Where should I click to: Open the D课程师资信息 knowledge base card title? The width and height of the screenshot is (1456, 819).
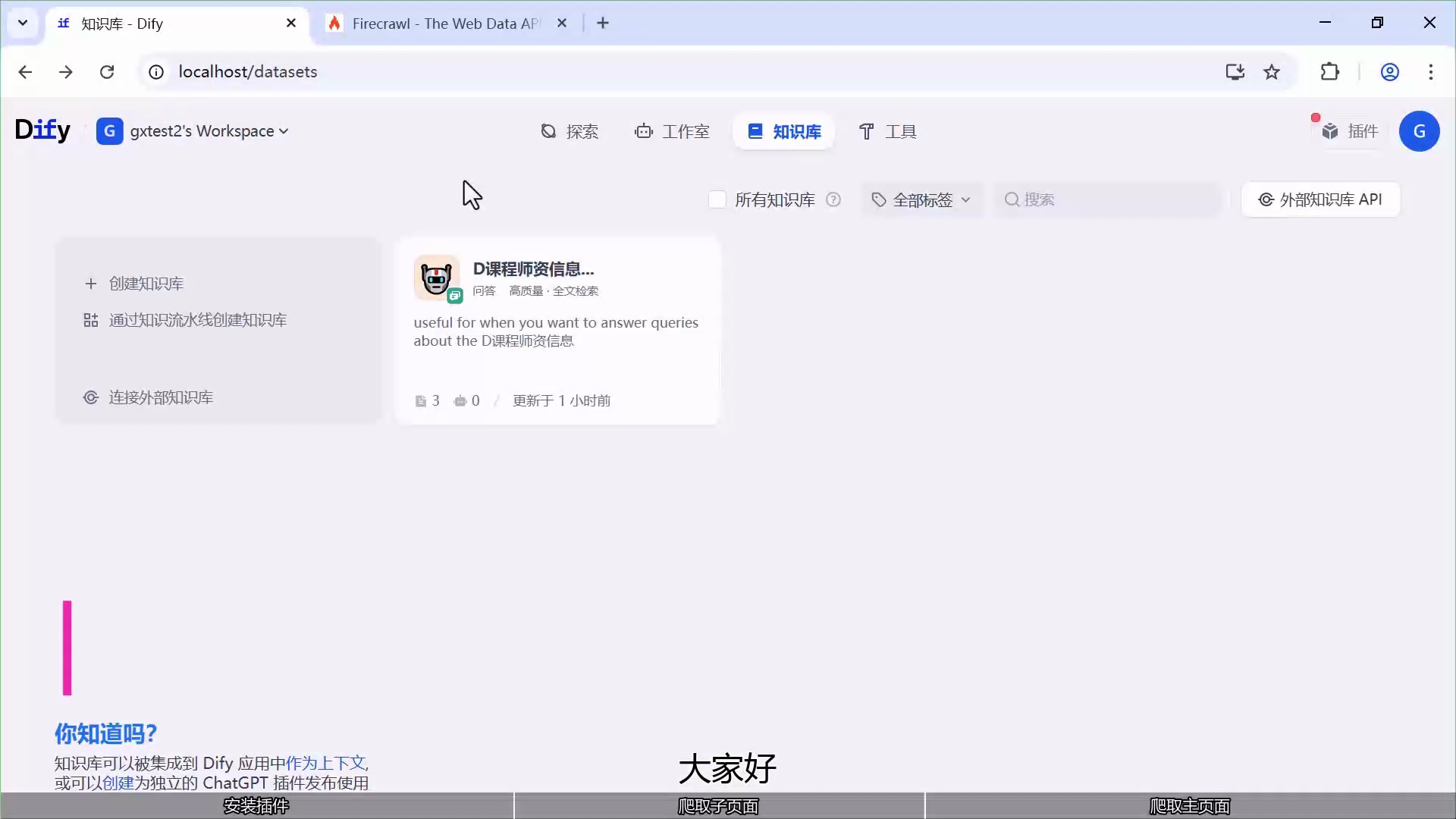pyautogui.click(x=534, y=269)
